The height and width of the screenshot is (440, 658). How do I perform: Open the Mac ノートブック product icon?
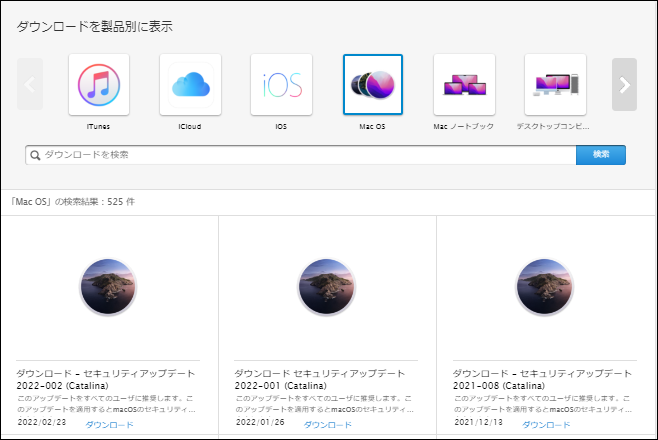coord(464,85)
